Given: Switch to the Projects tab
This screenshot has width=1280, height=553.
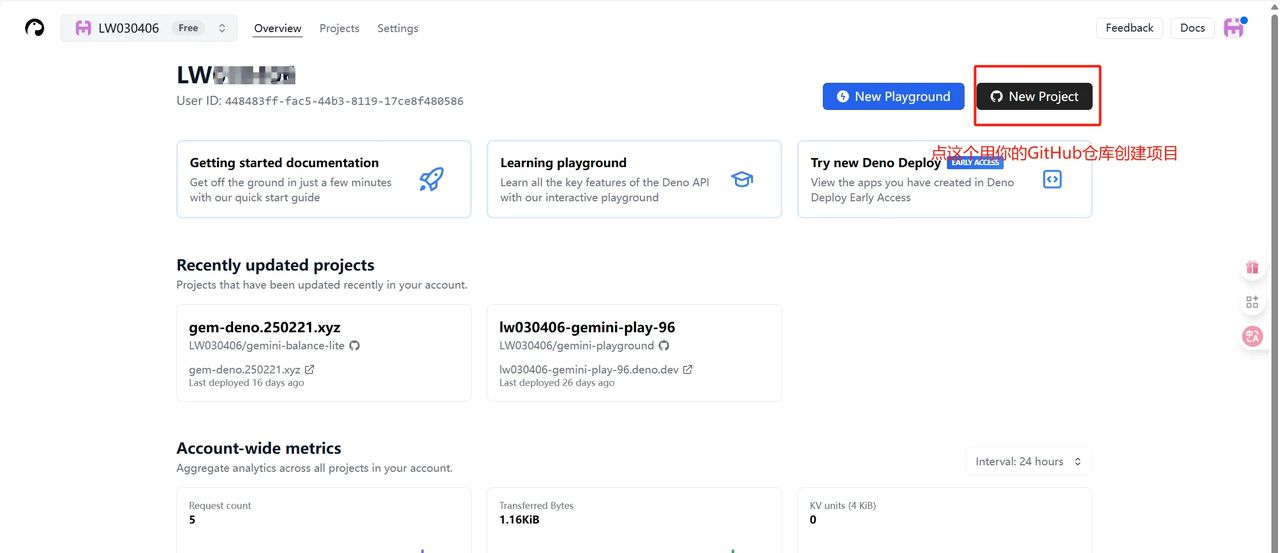Looking at the screenshot, I should (339, 28).
